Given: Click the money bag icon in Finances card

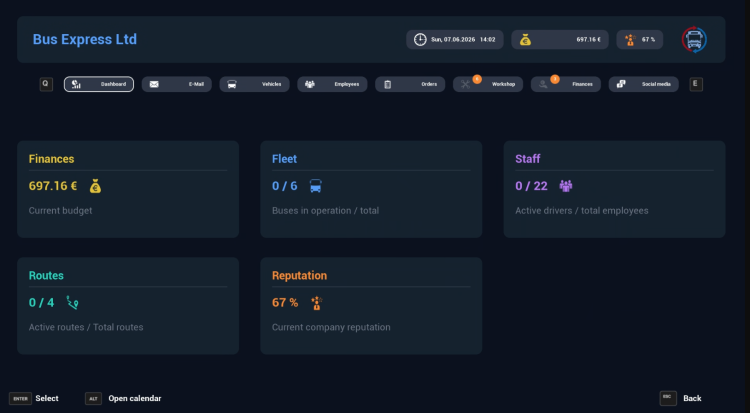Looking at the screenshot, I should point(95,186).
